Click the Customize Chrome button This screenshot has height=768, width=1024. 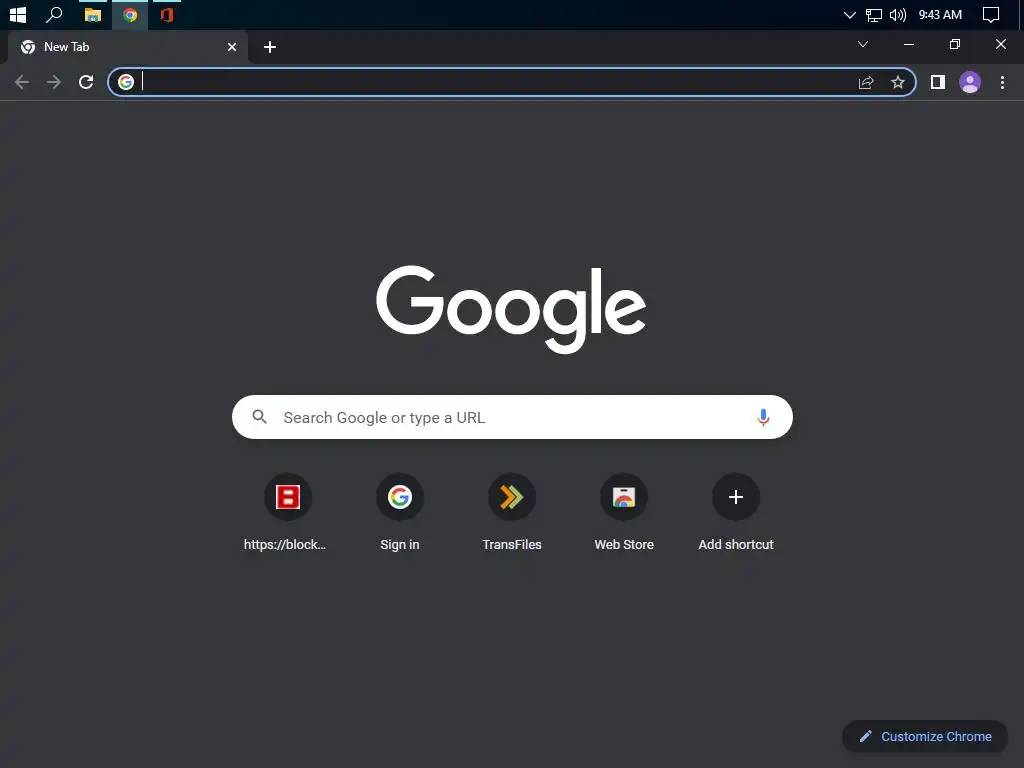click(x=925, y=736)
